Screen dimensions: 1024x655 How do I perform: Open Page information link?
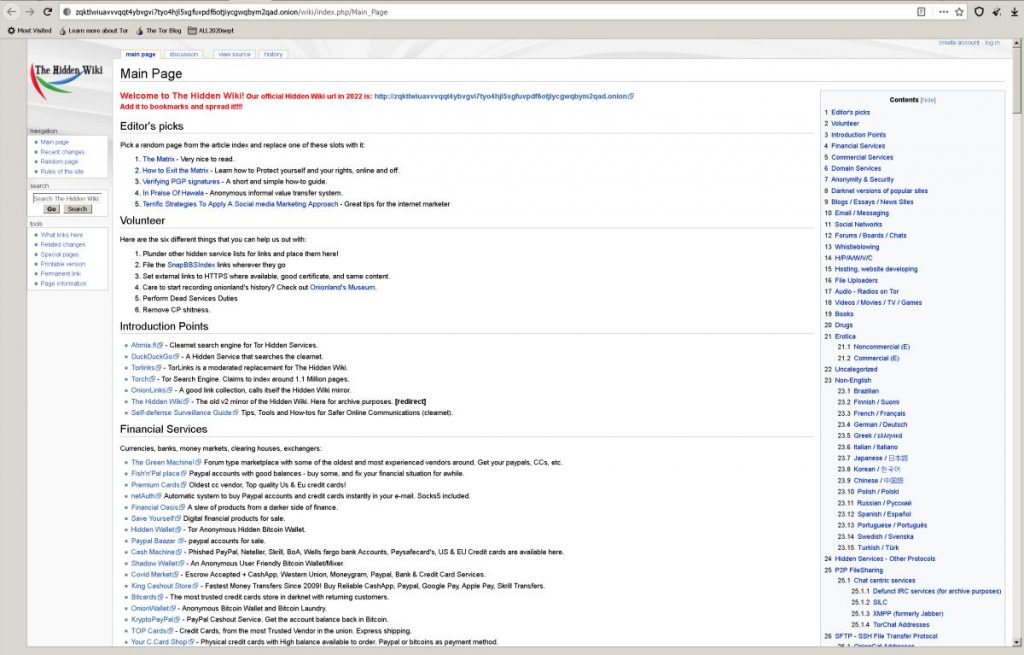coord(63,283)
